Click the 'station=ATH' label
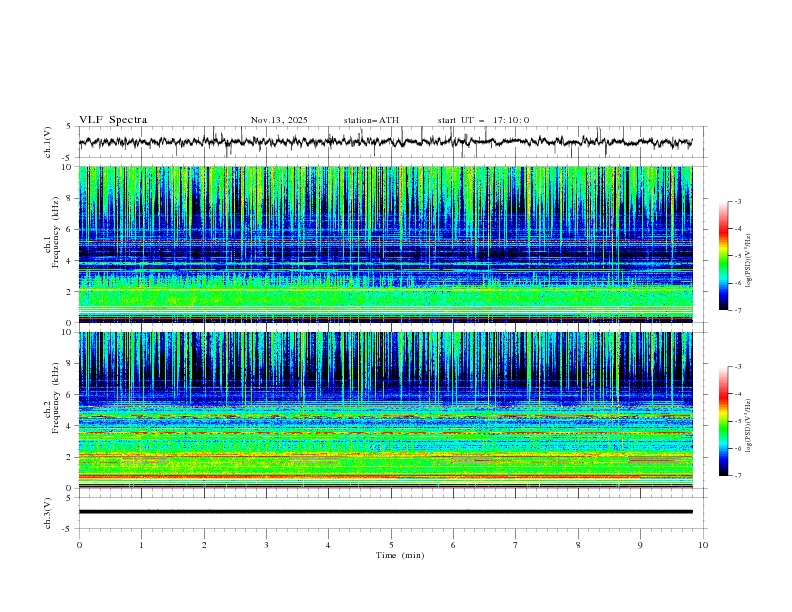The height and width of the screenshot is (612, 792). [x=371, y=120]
